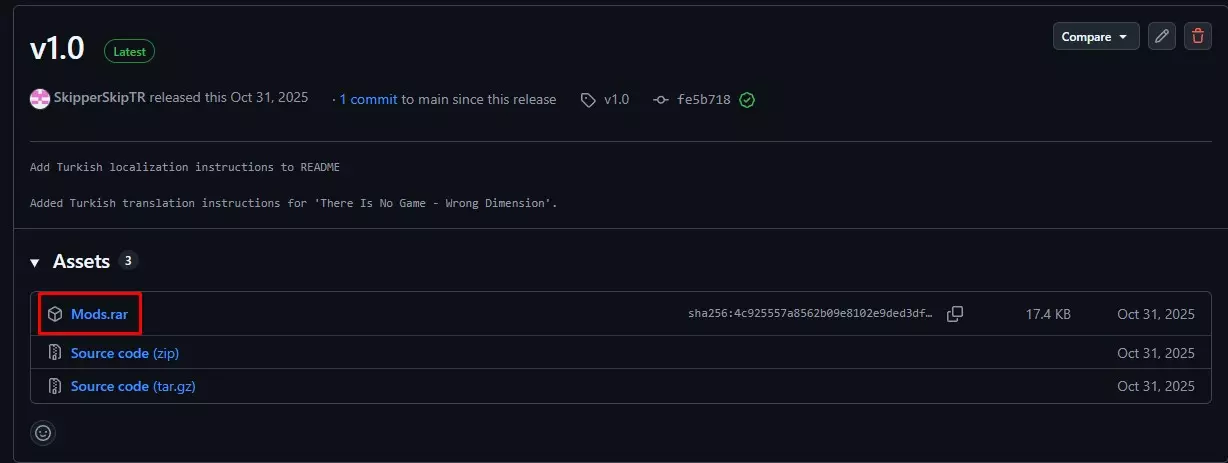Collapse the Assets section triangle

click(x=35, y=262)
